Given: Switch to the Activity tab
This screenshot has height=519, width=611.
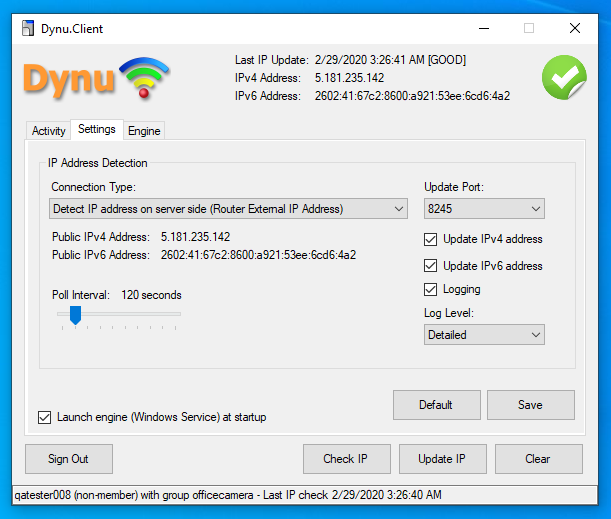Looking at the screenshot, I should [x=48, y=131].
